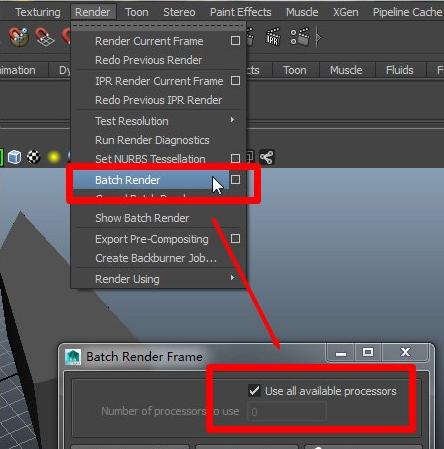This screenshot has height=449, width=444.
Task: Select Run Render Diagnostics
Action: point(152,140)
